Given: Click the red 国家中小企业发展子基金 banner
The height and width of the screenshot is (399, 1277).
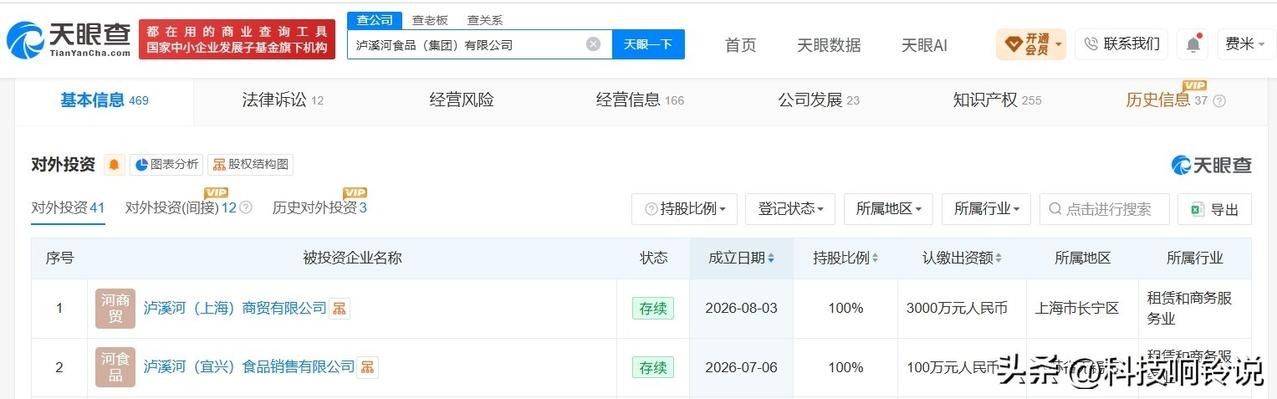Looking at the screenshot, I should click(x=237, y=39).
